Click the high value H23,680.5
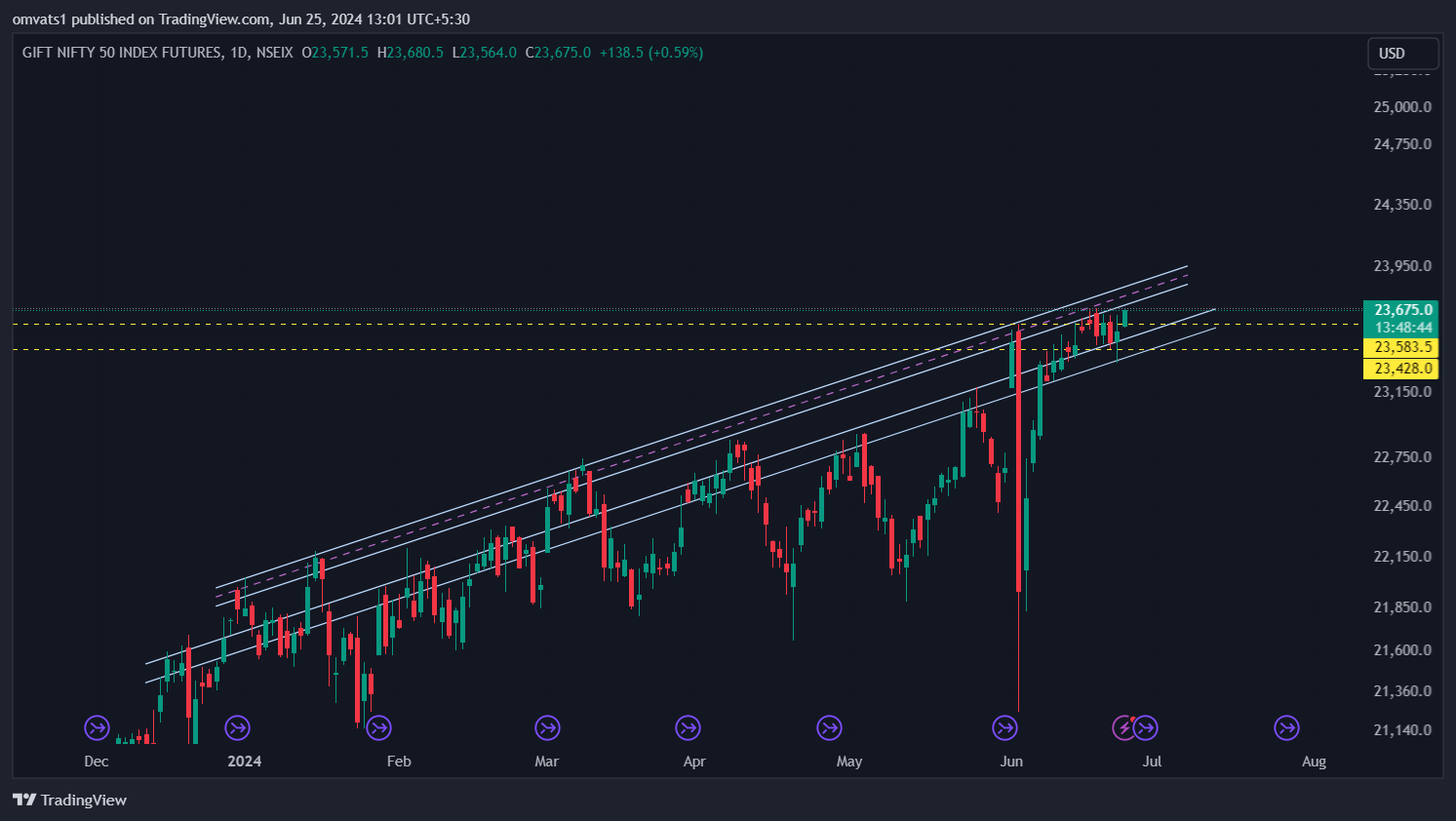The image size is (1456, 821). tap(411, 53)
